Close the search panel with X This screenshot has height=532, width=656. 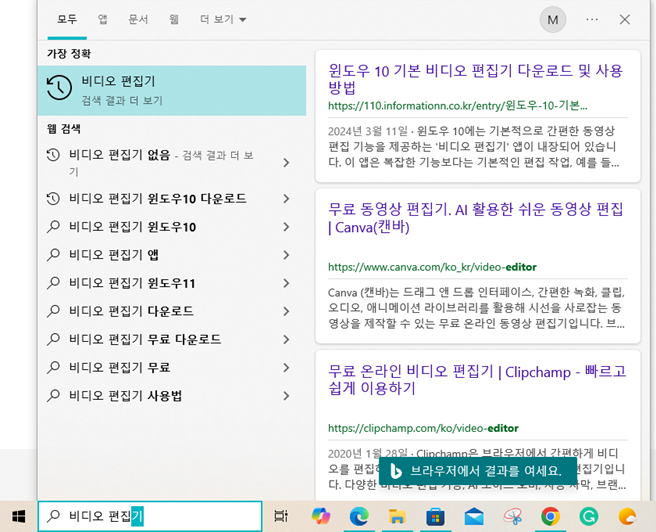[x=625, y=19]
